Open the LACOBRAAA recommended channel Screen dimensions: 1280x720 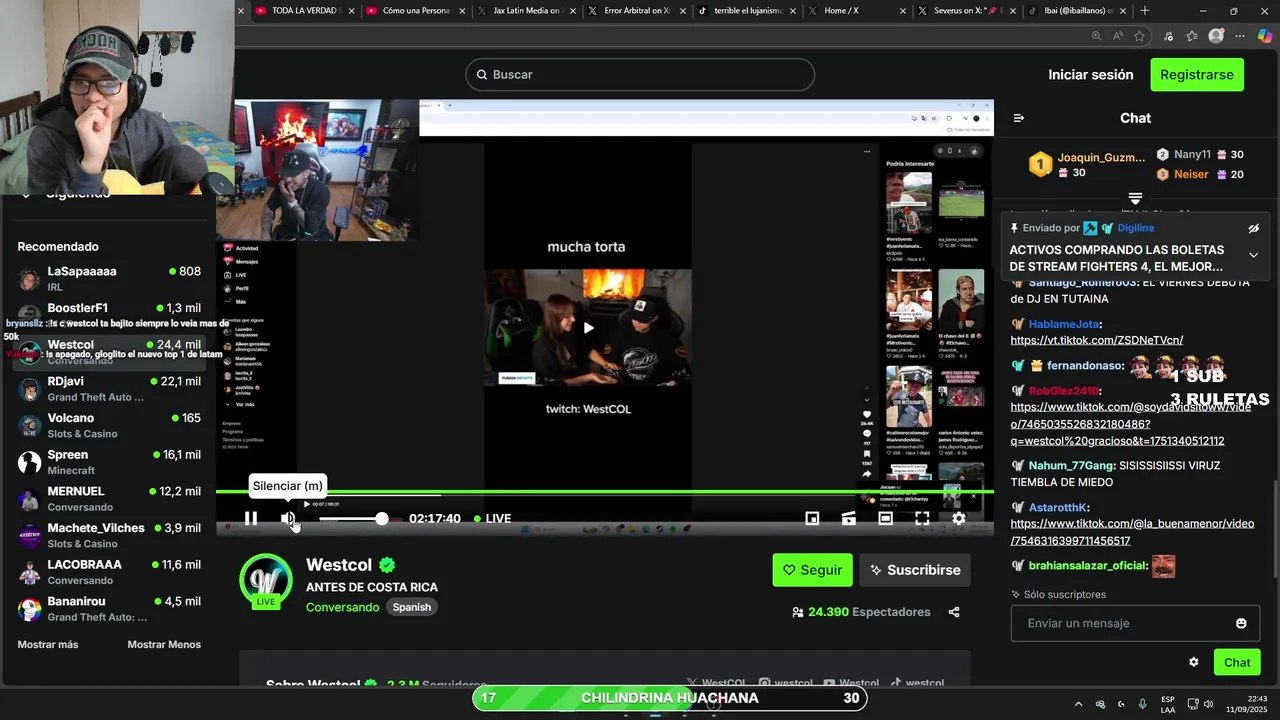[x=108, y=572]
